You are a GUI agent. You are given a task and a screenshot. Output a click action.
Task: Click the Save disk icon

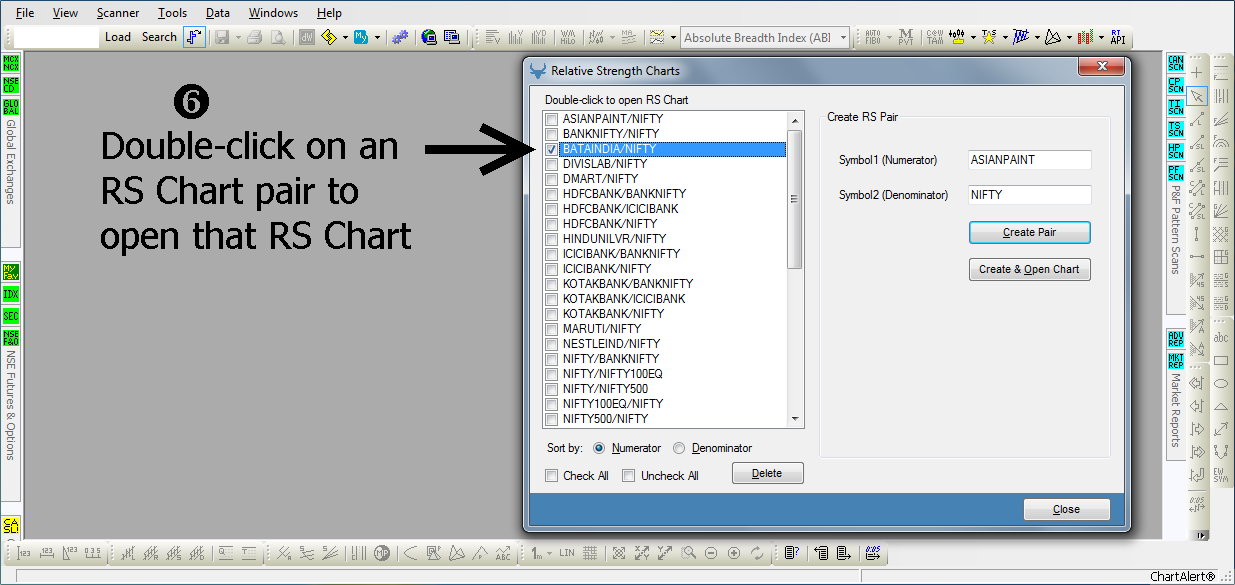pyautogui.click(x=222, y=37)
